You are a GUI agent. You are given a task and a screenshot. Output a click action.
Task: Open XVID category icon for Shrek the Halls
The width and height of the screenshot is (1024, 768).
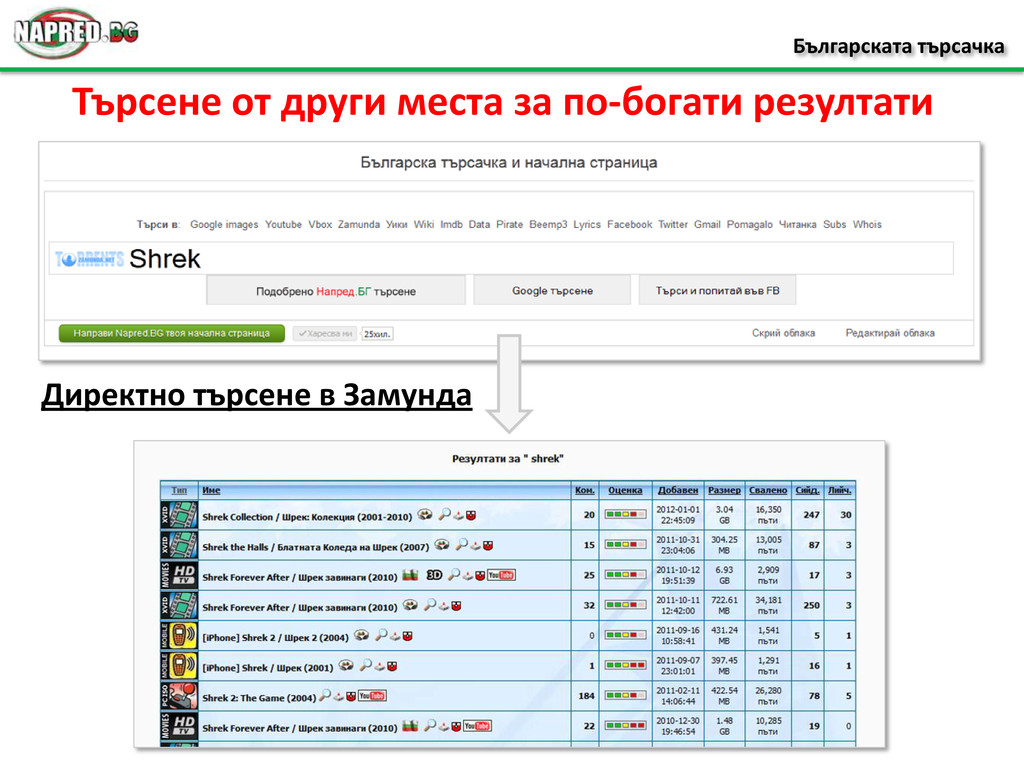179,545
